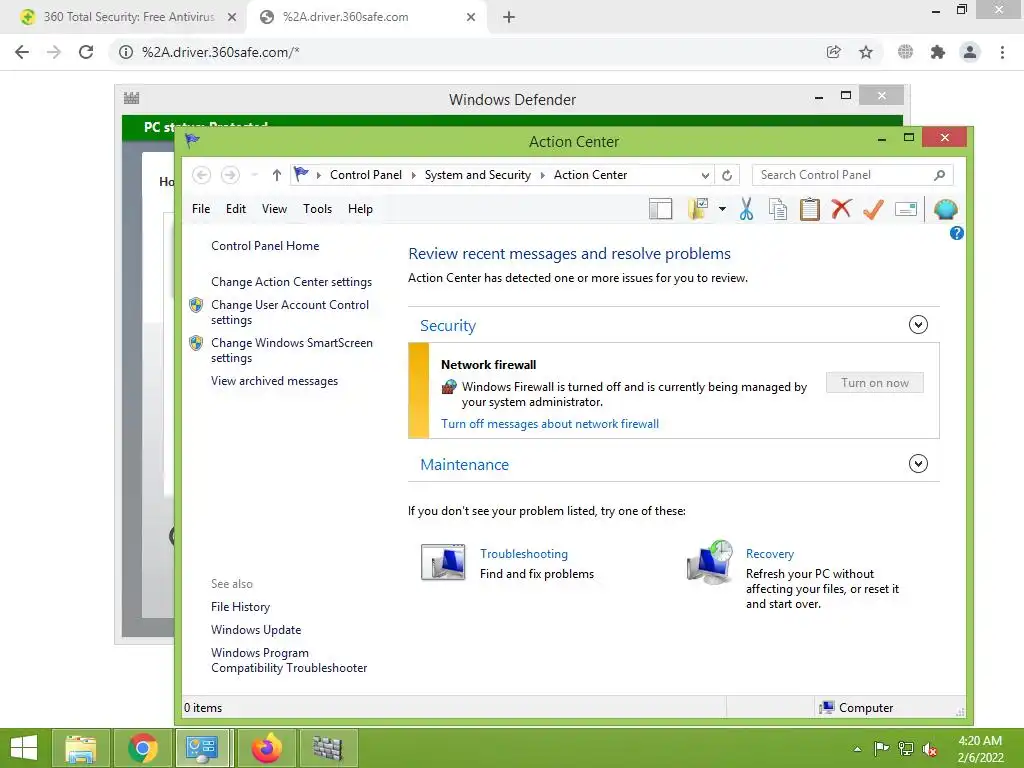Click the Cut scissors toolbar icon
The width and height of the screenshot is (1024, 768).
coord(746,209)
